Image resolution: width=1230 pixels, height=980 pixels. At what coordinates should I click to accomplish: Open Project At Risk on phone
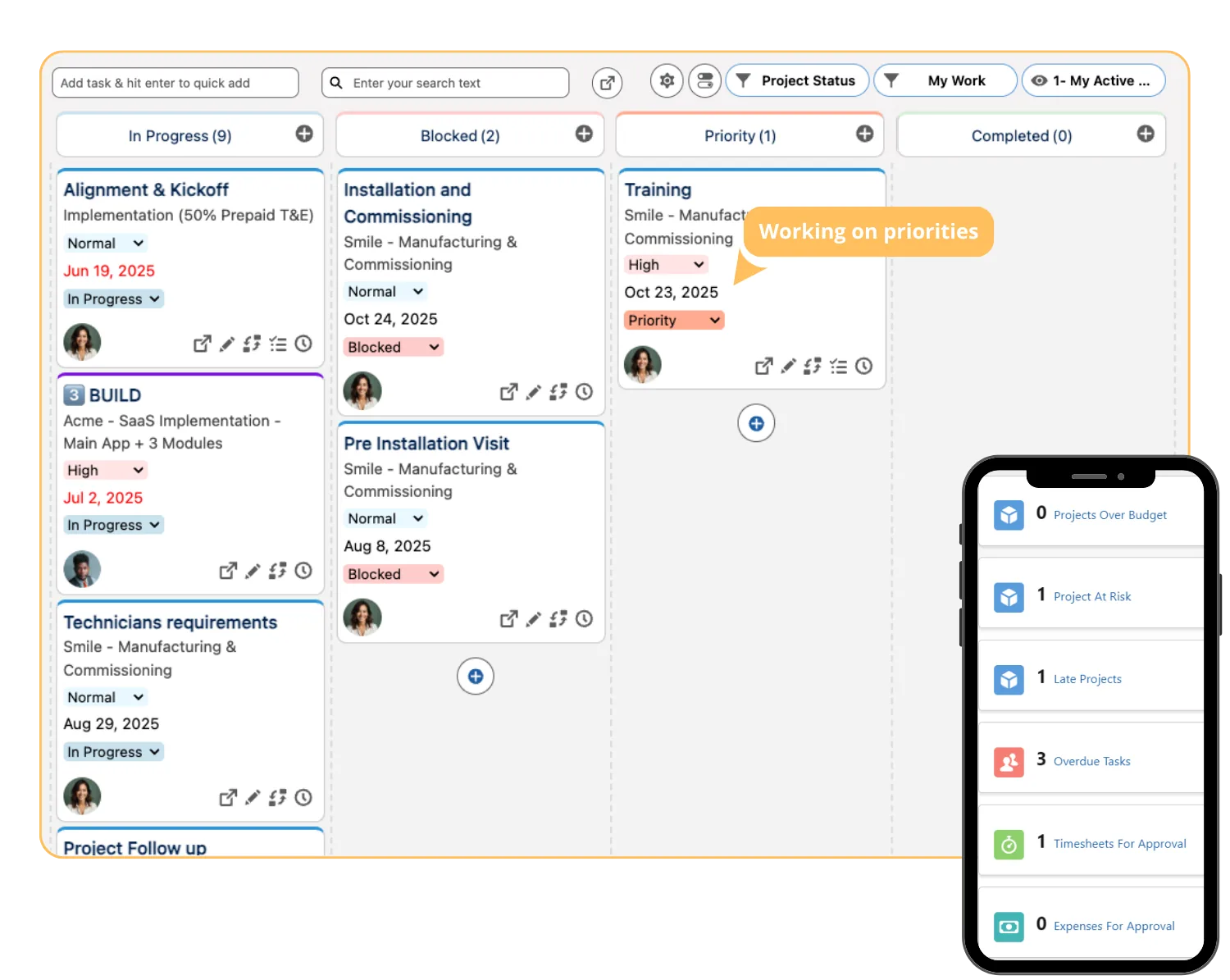coord(1091,596)
